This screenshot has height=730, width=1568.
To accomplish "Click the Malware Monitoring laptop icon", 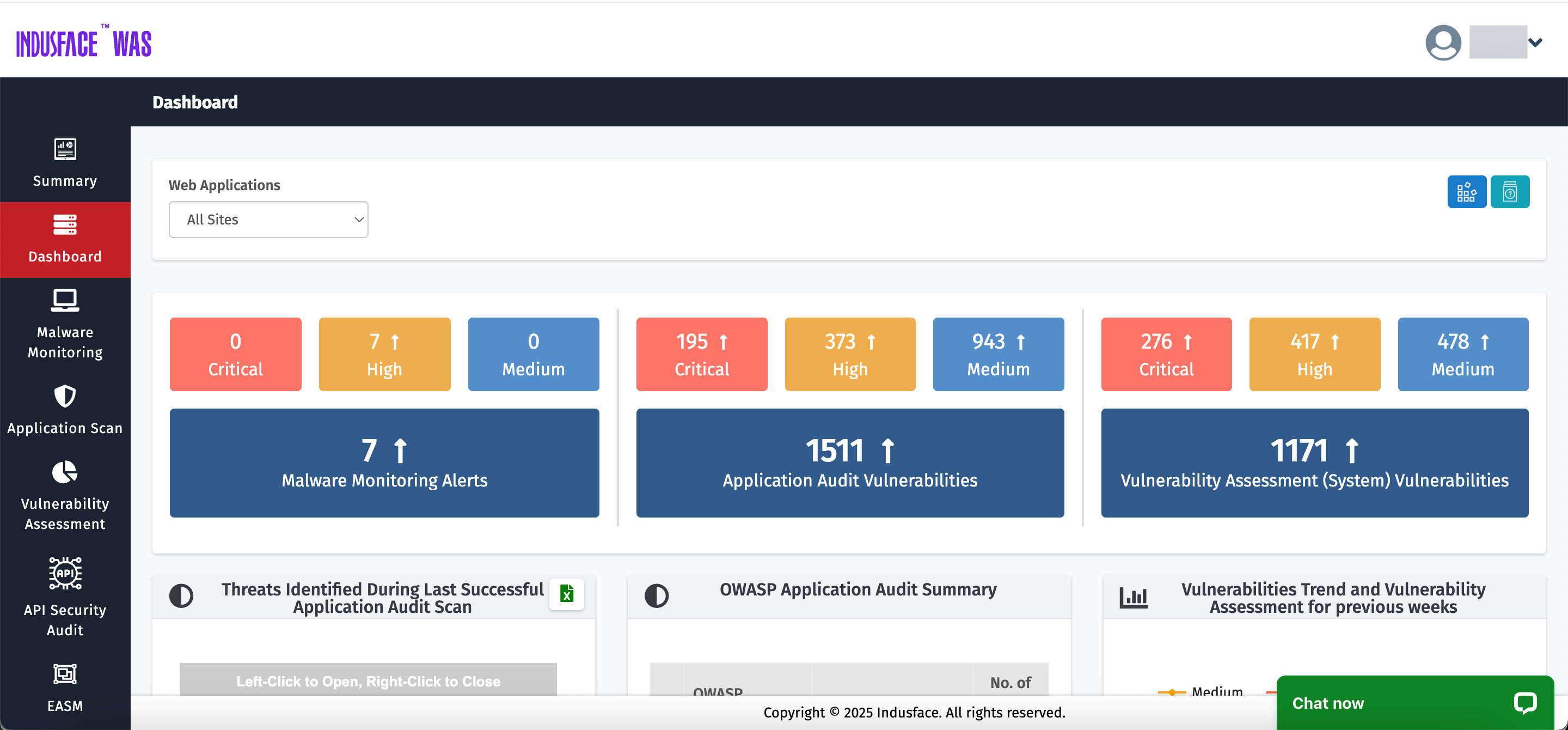I will [65, 300].
